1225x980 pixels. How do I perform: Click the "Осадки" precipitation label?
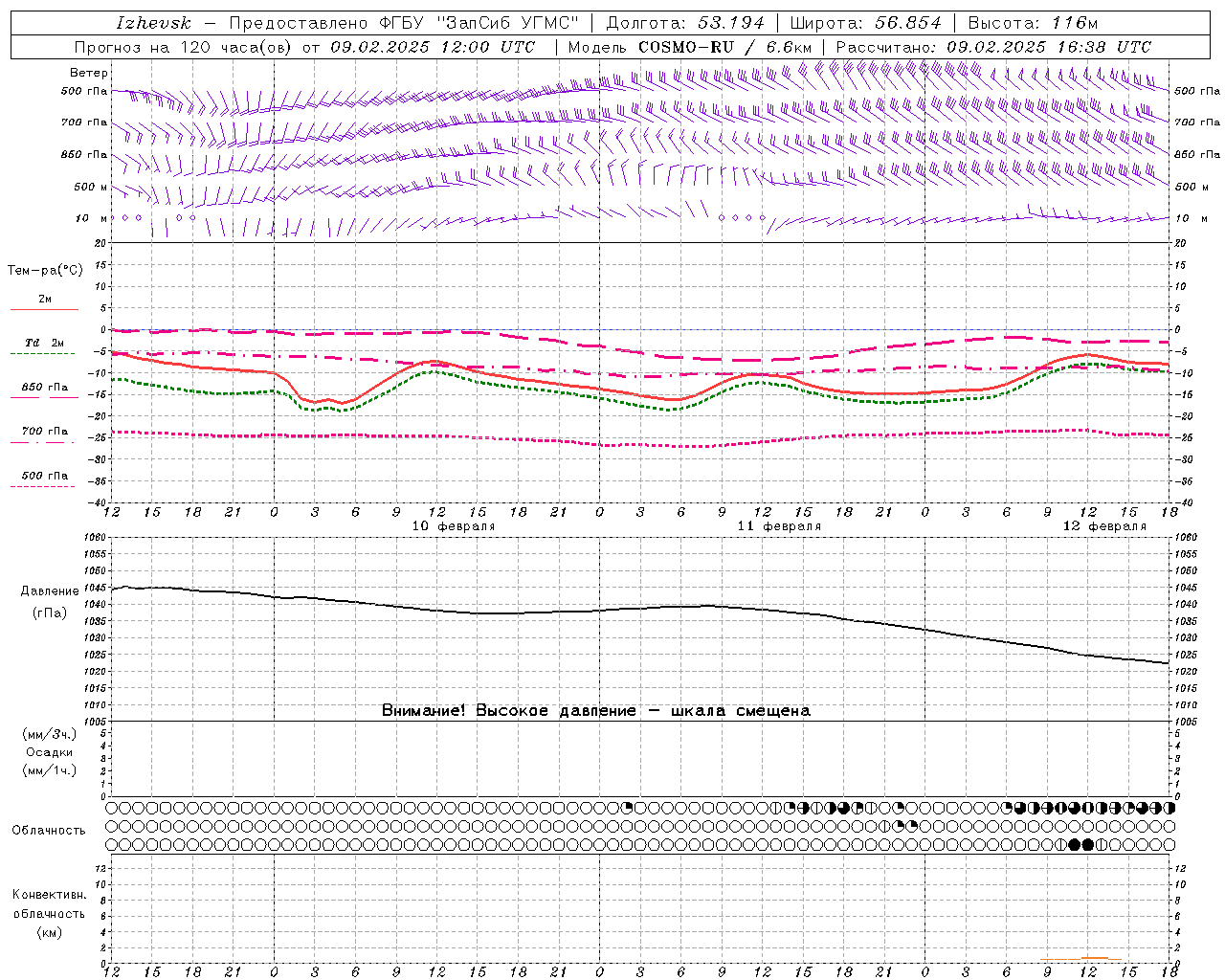coord(50,752)
